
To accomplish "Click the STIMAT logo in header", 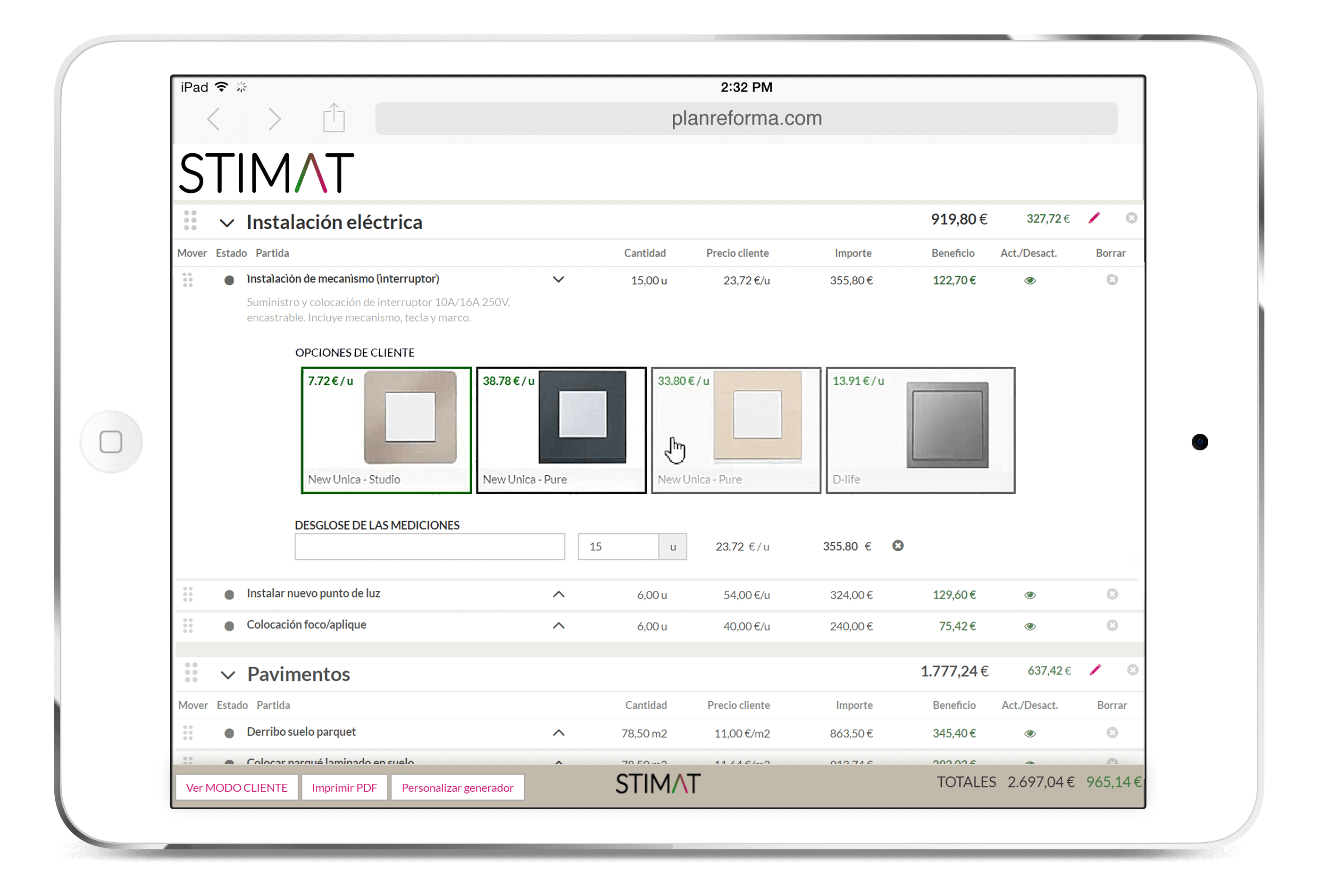I will 267,173.
